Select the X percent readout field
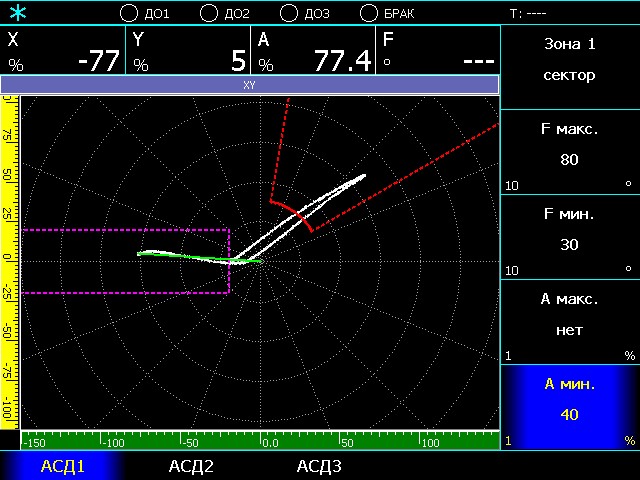The width and height of the screenshot is (640, 480). 63,51
